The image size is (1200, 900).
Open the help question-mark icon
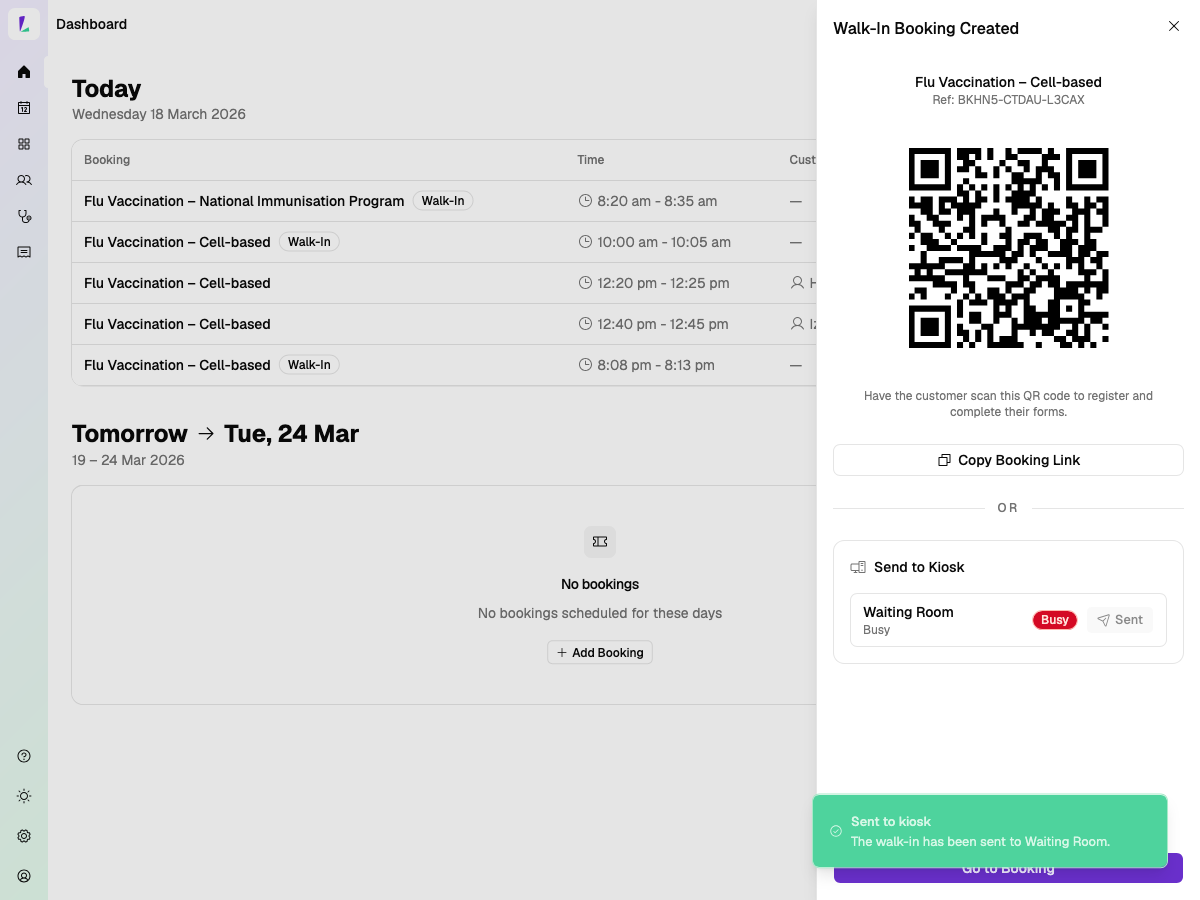(x=24, y=756)
